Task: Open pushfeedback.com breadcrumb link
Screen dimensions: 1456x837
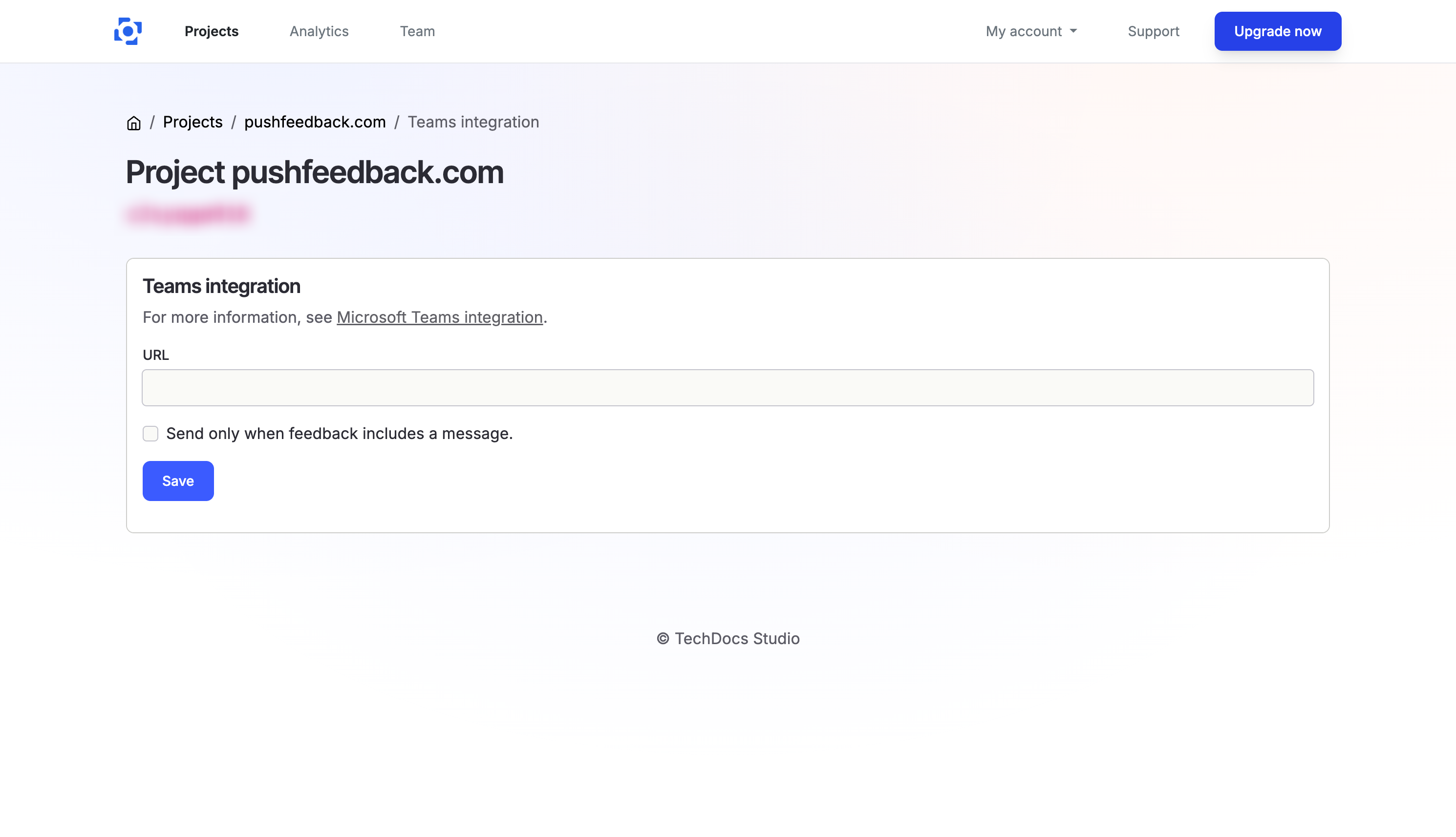Action: 315,122
